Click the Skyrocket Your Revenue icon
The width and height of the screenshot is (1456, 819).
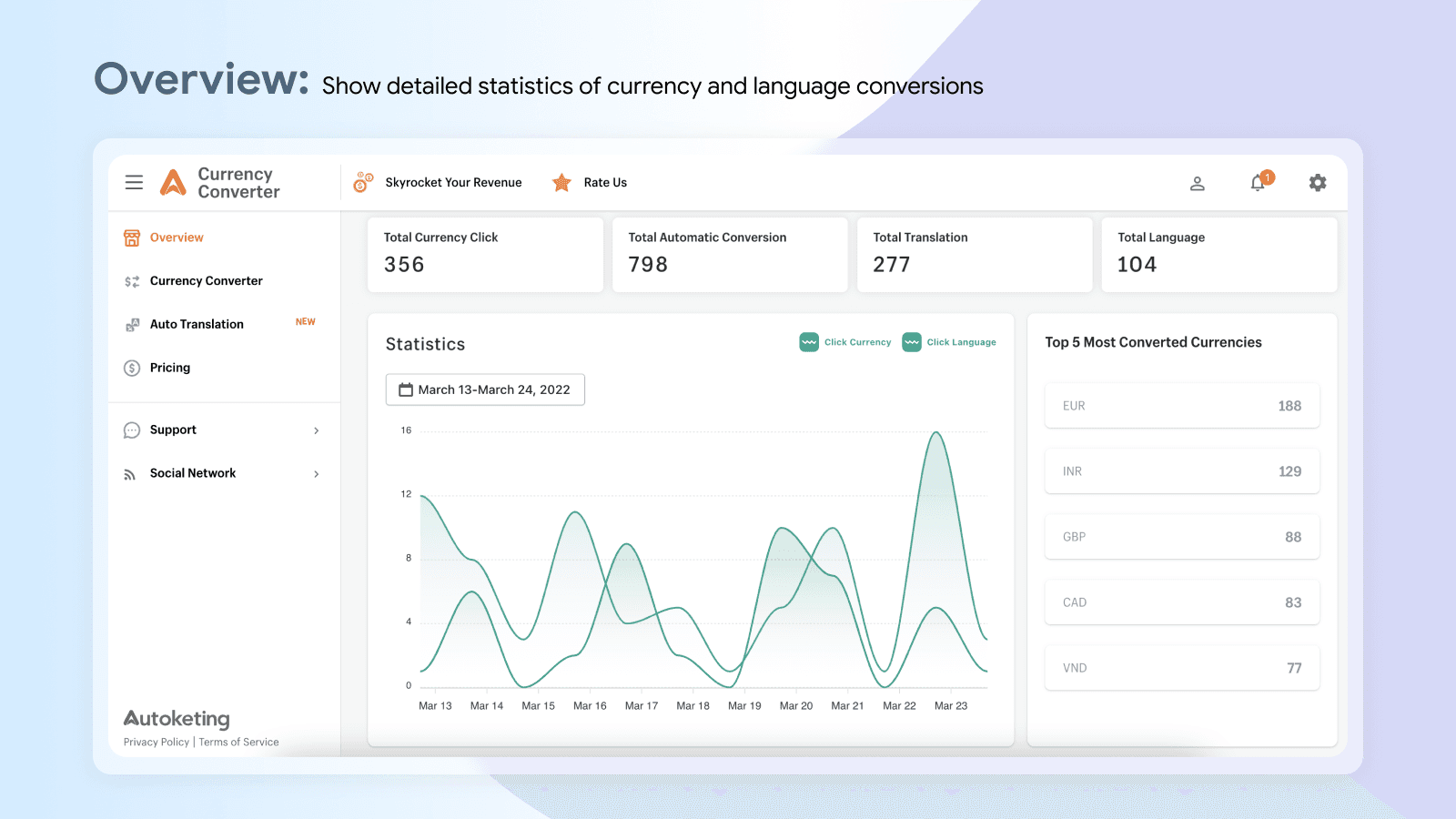(363, 182)
